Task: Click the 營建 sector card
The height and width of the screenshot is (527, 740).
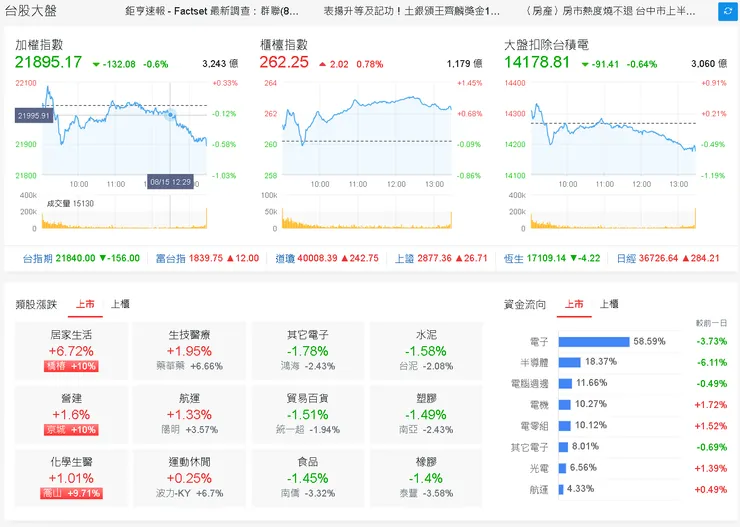Action: coord(71,414)
